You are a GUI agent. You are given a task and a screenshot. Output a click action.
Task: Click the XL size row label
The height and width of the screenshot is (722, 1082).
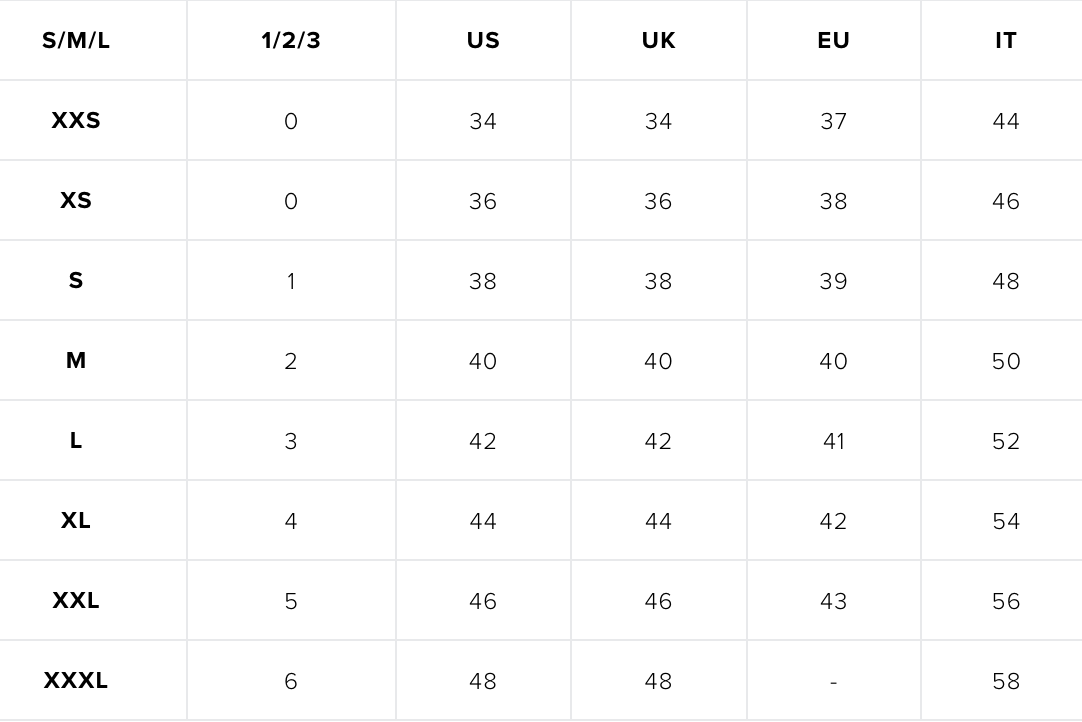click(76, 520)
